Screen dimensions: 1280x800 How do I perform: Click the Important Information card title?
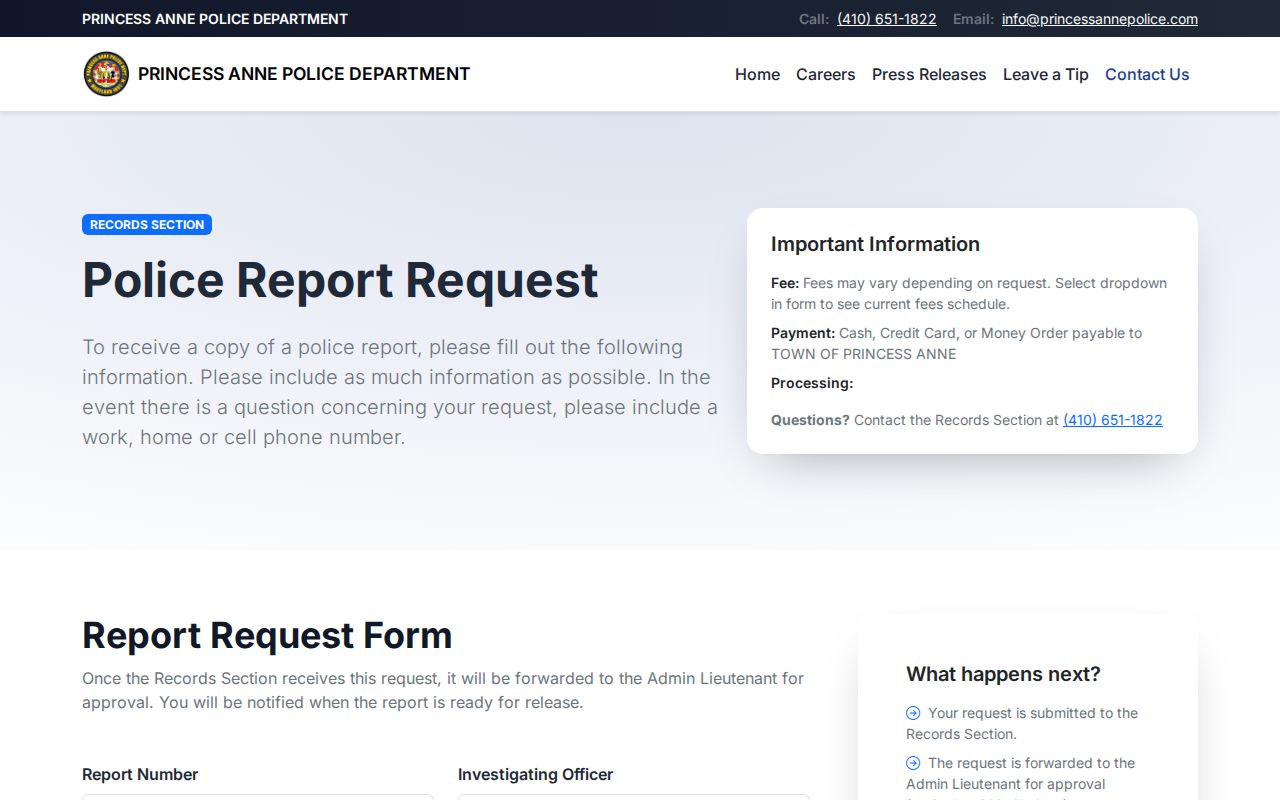(875, 244)
